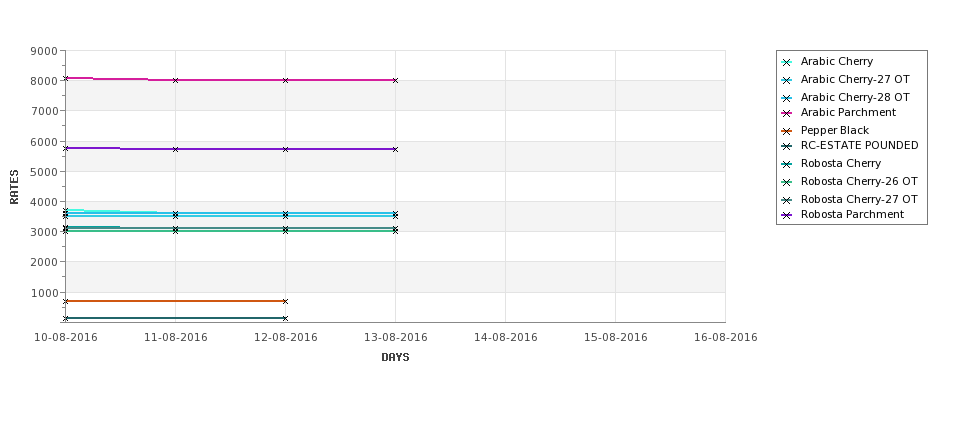Click the Robosta Cherry-27 OT legend marker
The image size is (975, 429).
click(787, 200)
